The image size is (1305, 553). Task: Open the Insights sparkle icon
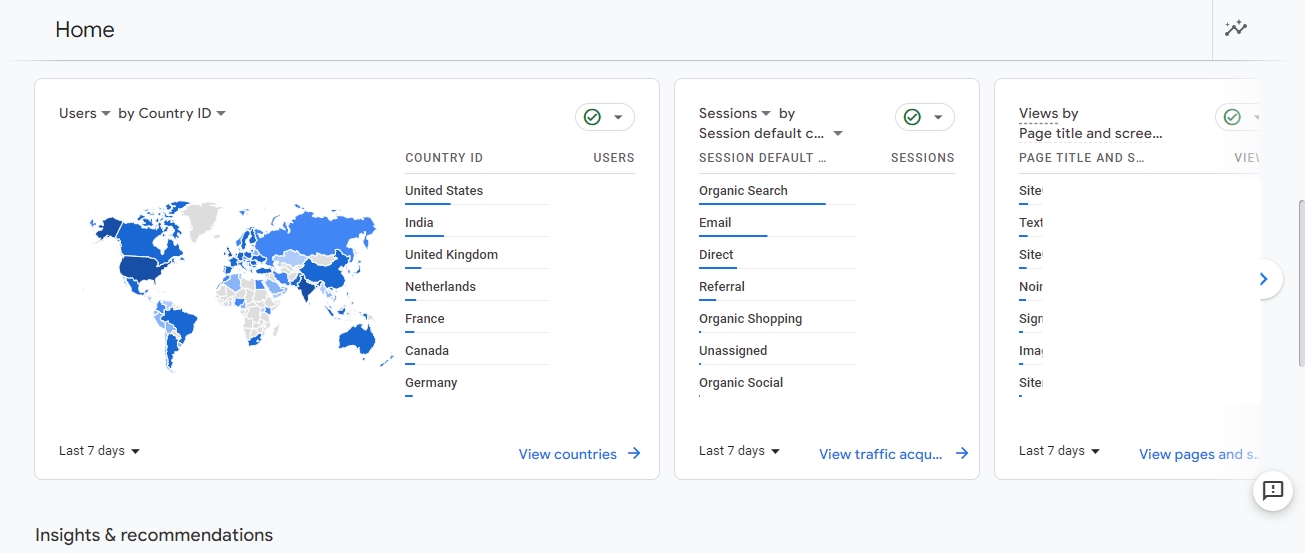1236,29
